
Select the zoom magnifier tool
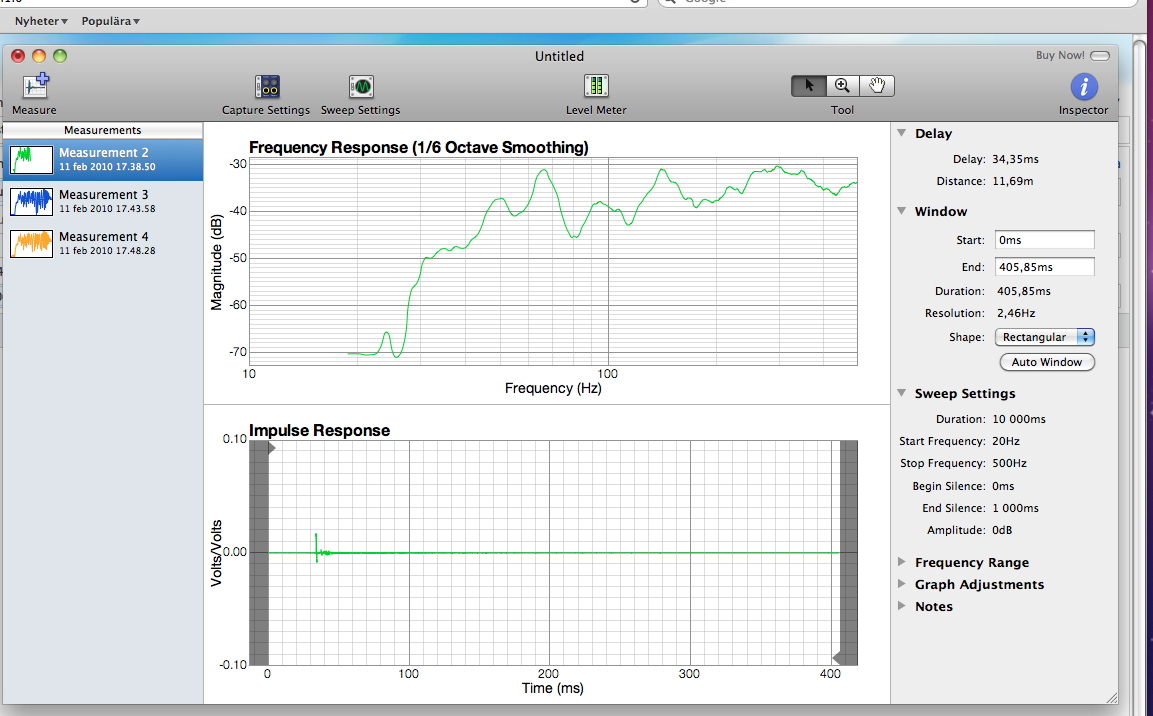point(843,86)
